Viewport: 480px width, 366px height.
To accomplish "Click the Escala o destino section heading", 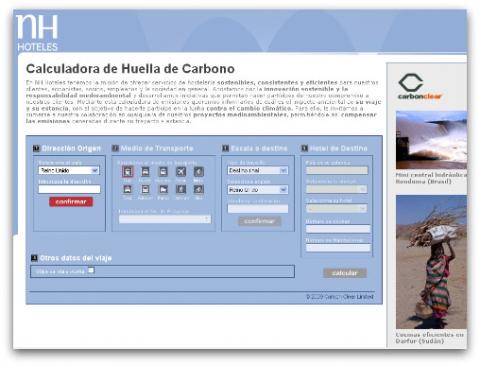I will [259, 148].
